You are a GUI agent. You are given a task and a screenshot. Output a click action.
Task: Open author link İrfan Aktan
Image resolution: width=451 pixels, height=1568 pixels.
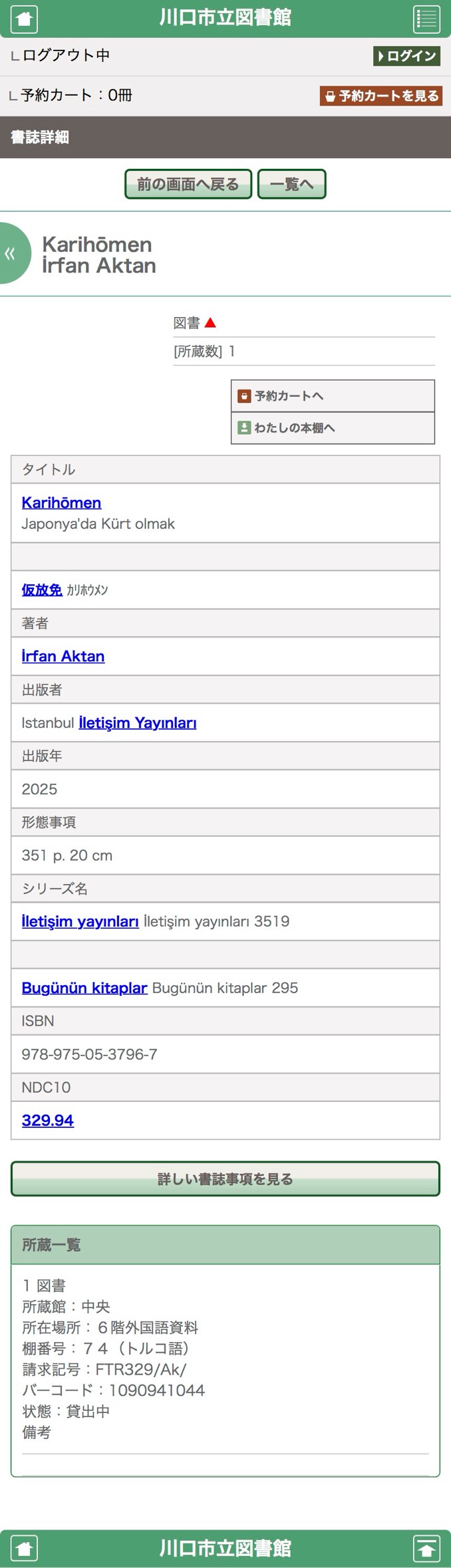[63, 656]
